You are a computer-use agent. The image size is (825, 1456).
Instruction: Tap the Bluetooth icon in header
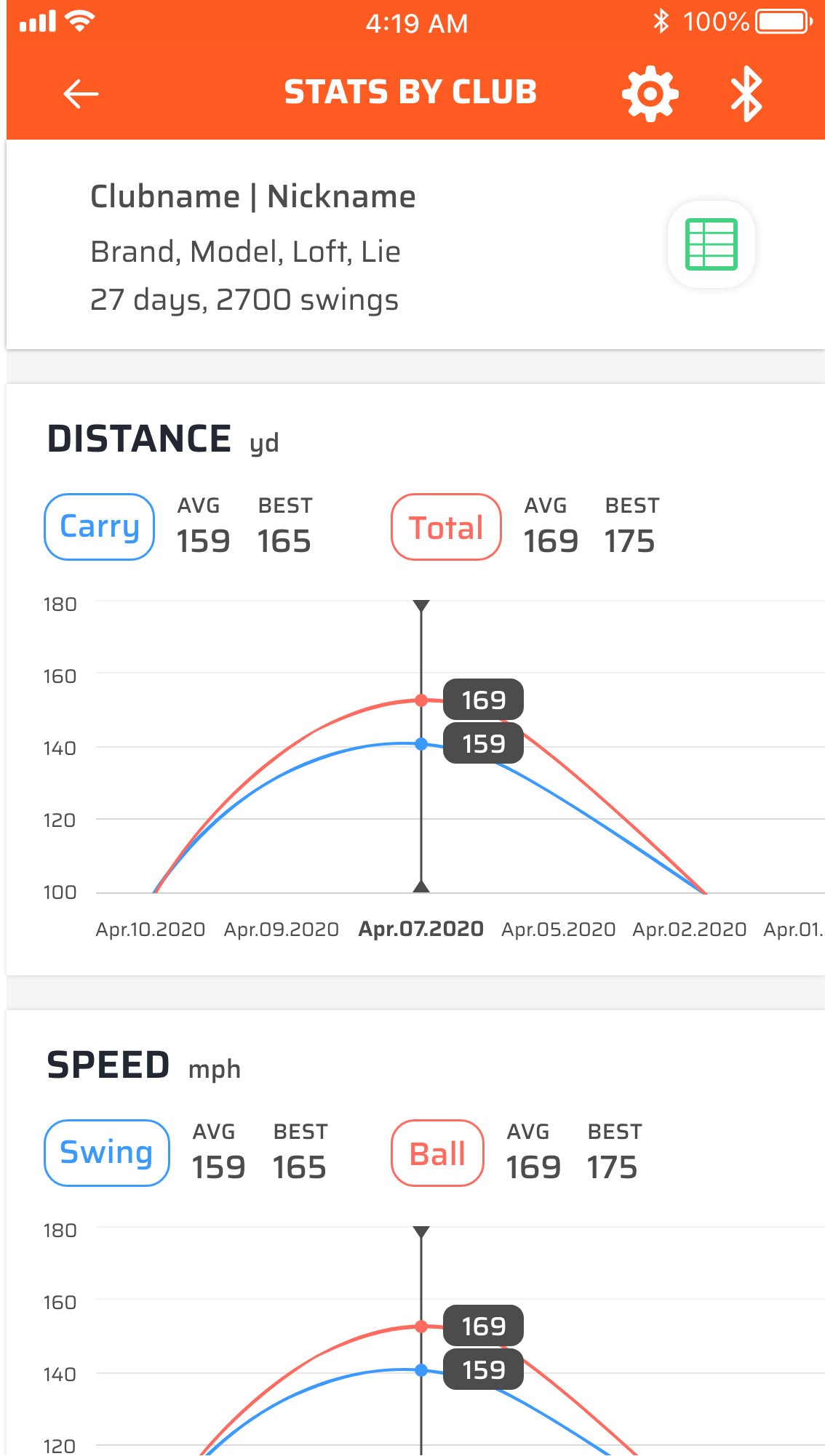click(x=746, y=95)
